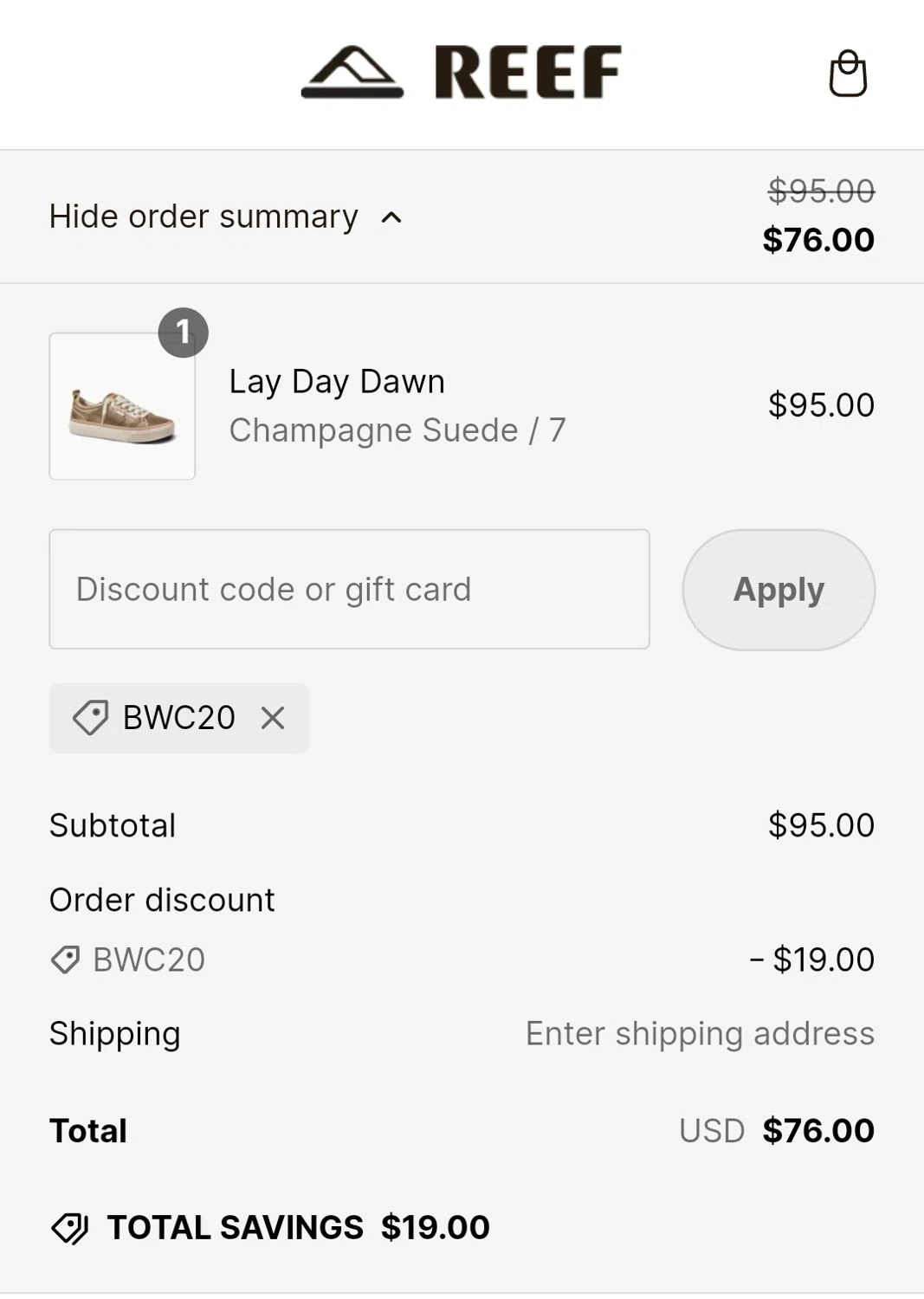Click the REEF mountain logo icon

tap(352, 72)
